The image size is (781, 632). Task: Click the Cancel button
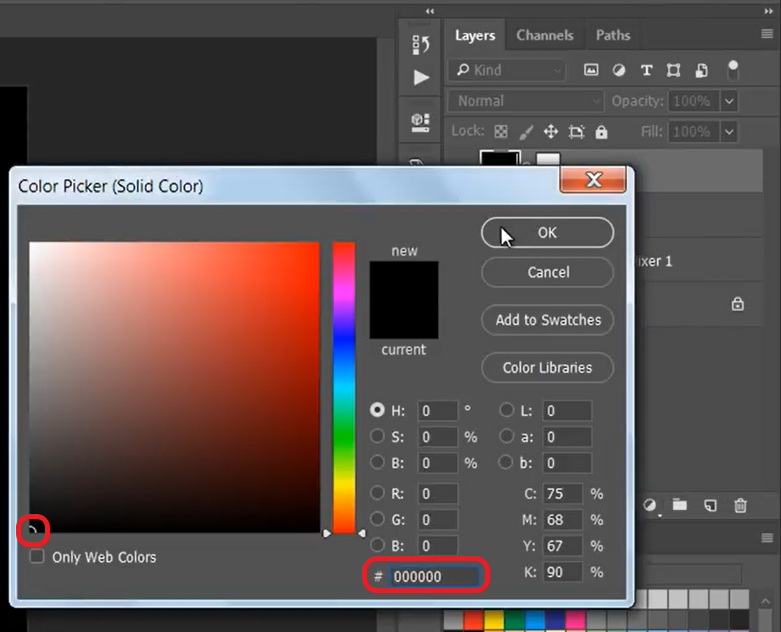point(547,272)
